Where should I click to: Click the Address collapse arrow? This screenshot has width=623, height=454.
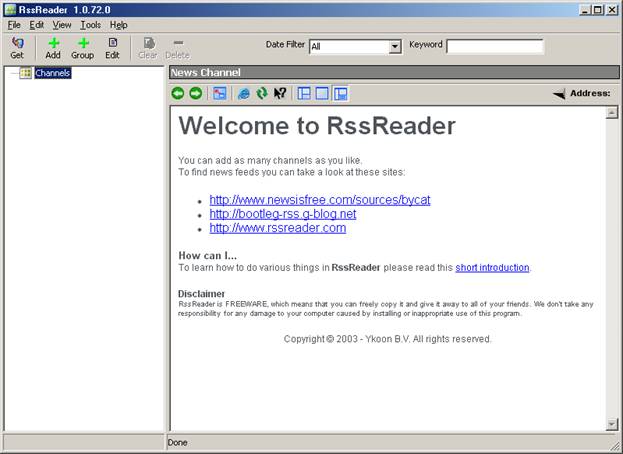click(x=559, y=93)
